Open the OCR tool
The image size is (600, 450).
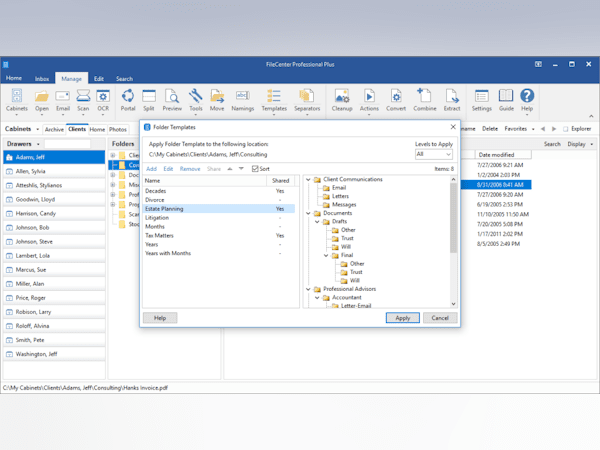click(x=103, y=98)
